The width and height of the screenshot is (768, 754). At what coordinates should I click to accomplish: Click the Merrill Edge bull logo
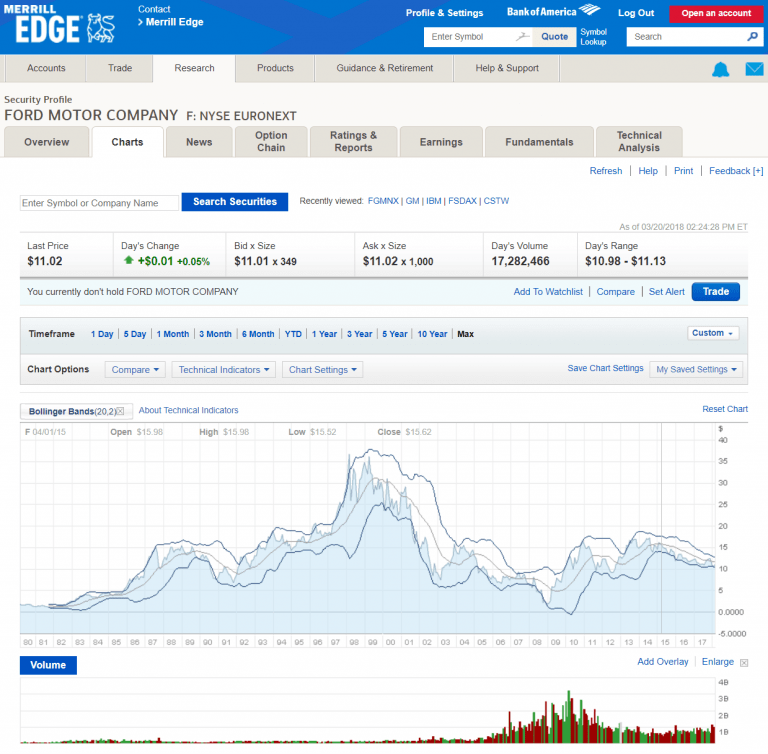pyautogui.click(x=100, y=28)
